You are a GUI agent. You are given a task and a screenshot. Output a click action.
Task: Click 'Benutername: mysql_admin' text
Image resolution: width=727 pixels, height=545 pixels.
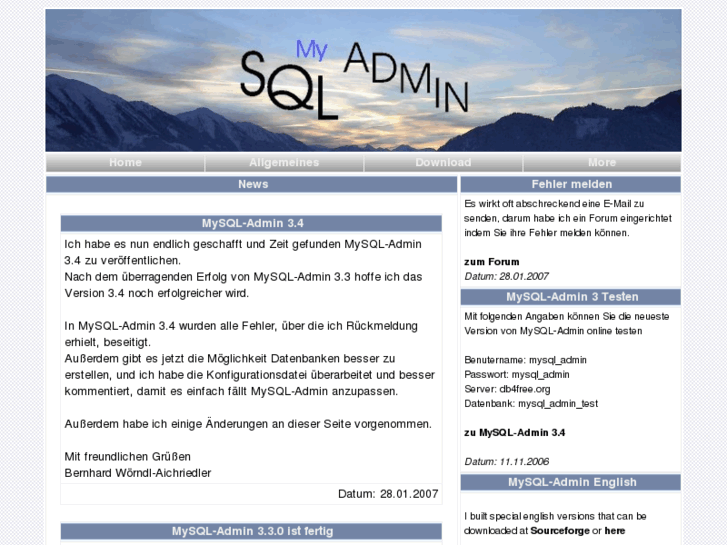point(525,360)
